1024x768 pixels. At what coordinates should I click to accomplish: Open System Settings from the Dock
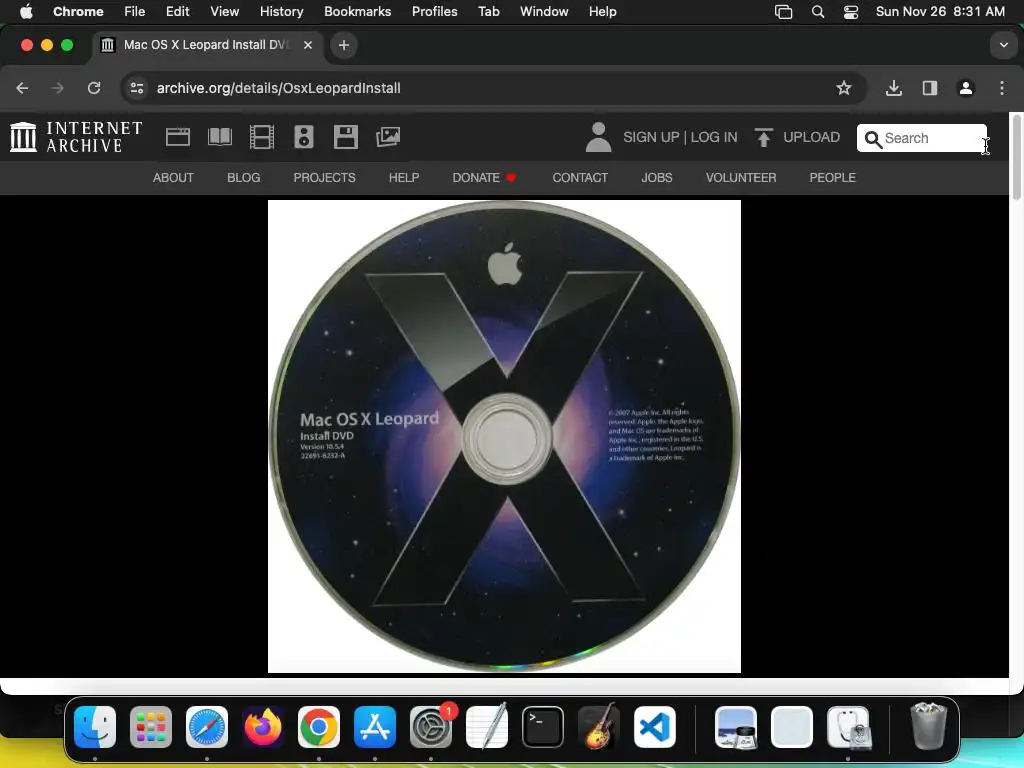pos(431,727)
